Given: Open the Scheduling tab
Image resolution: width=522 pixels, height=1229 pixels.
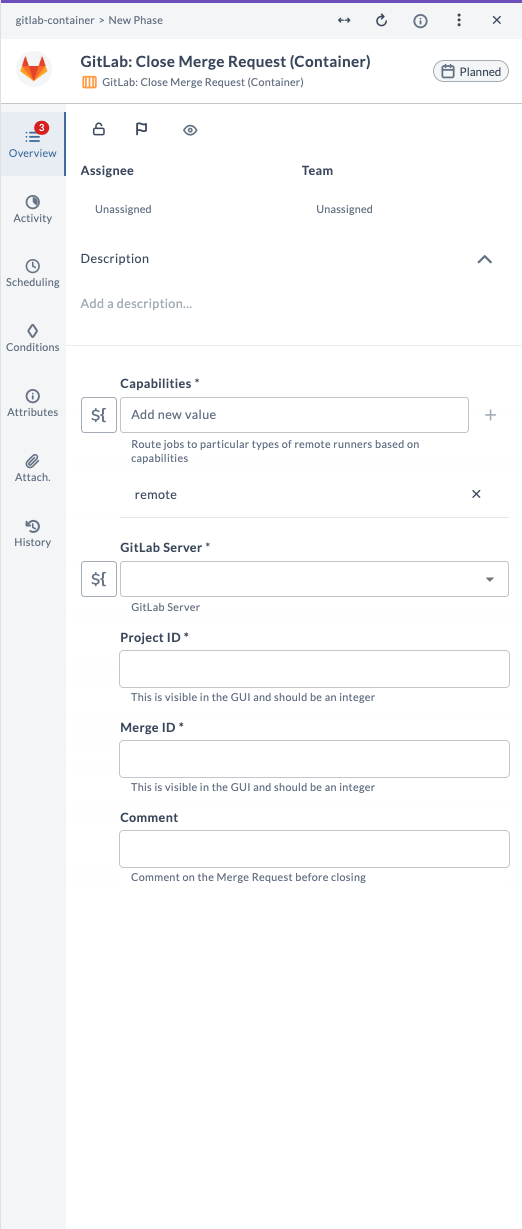Looking at the screenshot, I should pyautogui.click(x=33, y=273).
